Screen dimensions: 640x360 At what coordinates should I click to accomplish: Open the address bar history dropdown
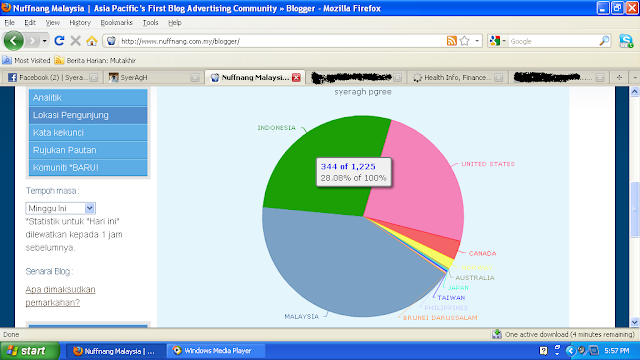click(x=477, y=41)
